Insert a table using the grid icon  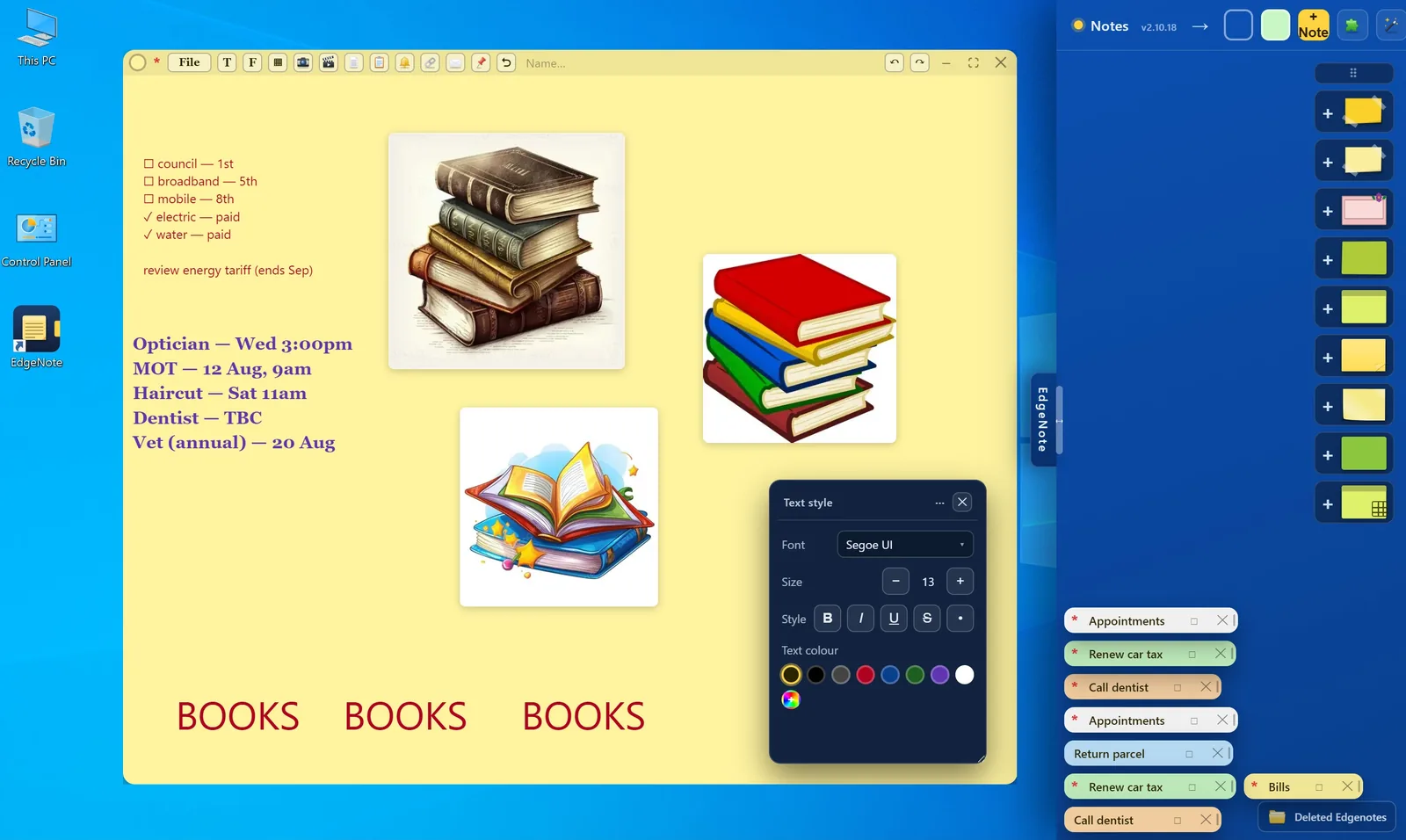[x=278, y=62]
